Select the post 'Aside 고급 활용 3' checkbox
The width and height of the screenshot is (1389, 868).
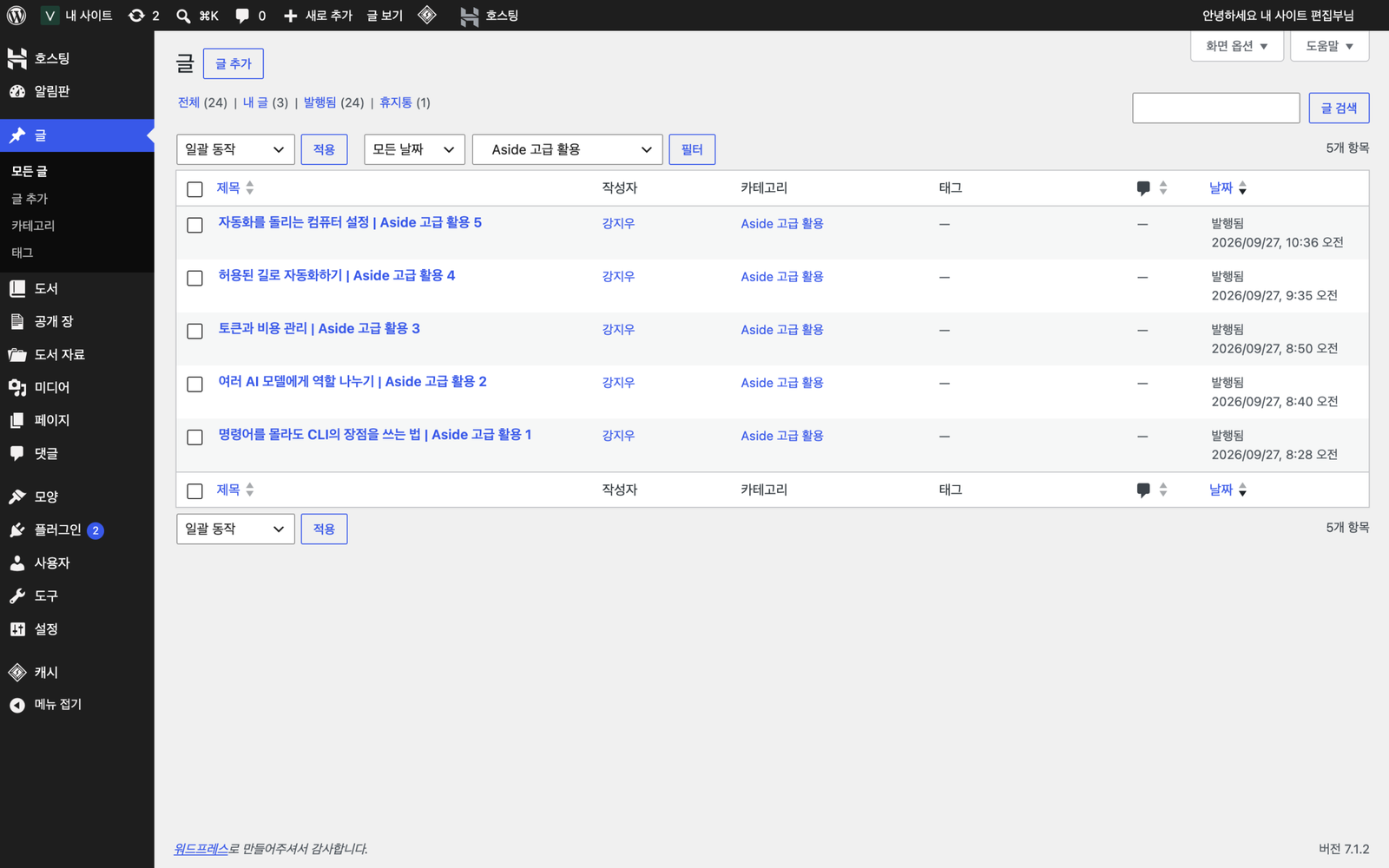pos(194,331)
